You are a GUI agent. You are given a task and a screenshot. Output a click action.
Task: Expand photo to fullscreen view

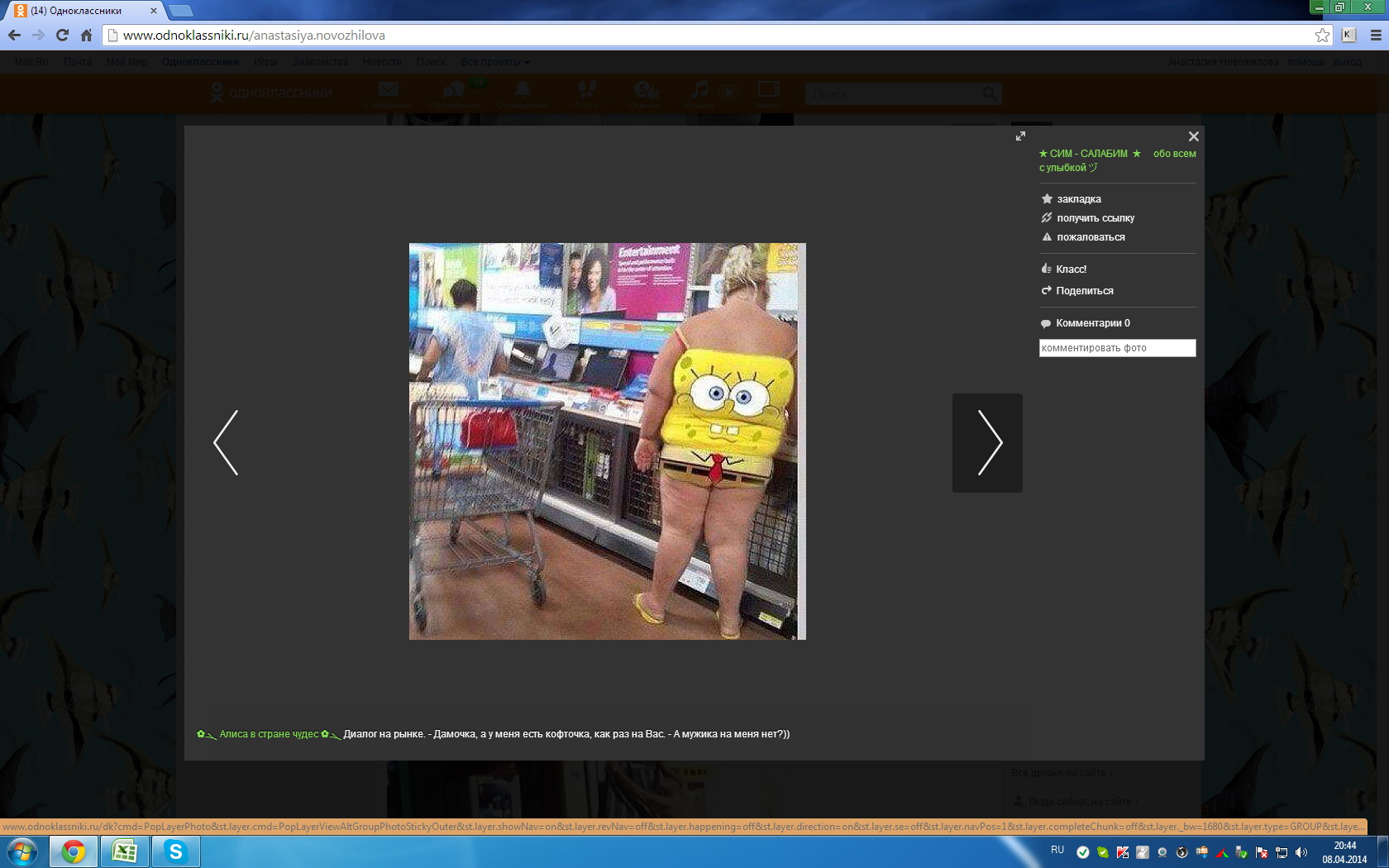click(1020, 136)
